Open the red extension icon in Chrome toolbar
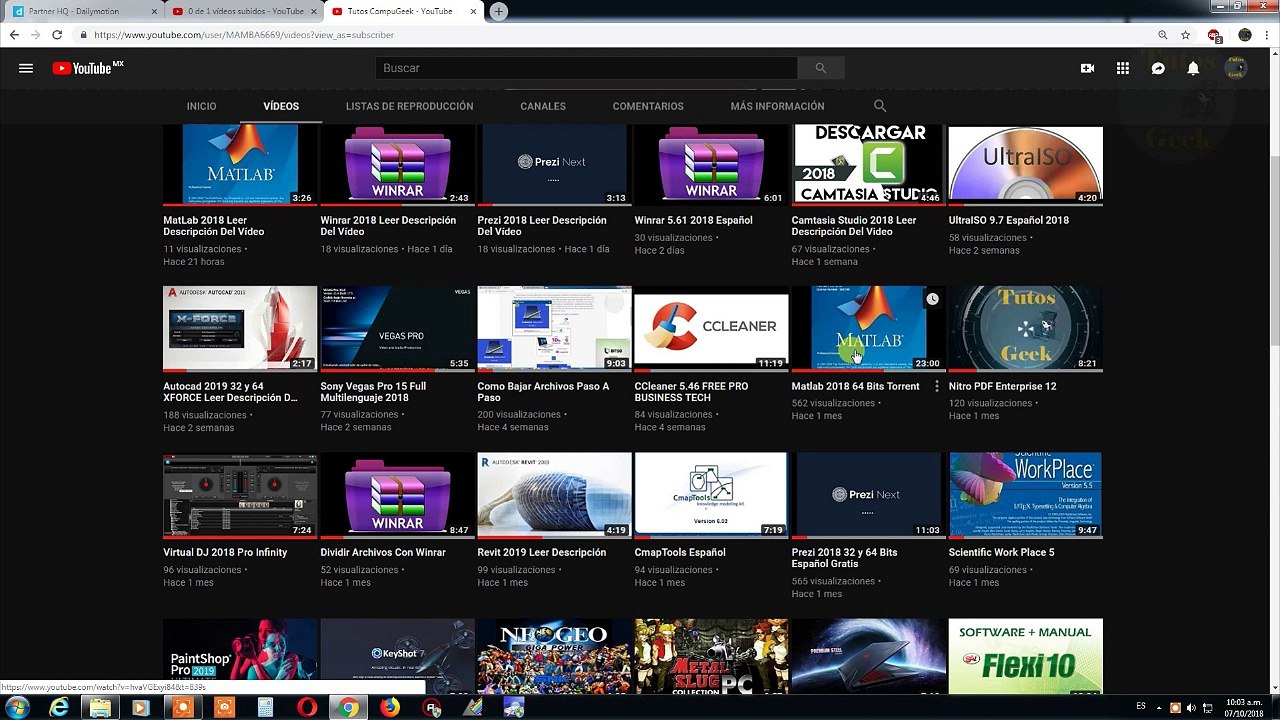The width and height of the screenshot is (1280, 720). (1214, 35)
